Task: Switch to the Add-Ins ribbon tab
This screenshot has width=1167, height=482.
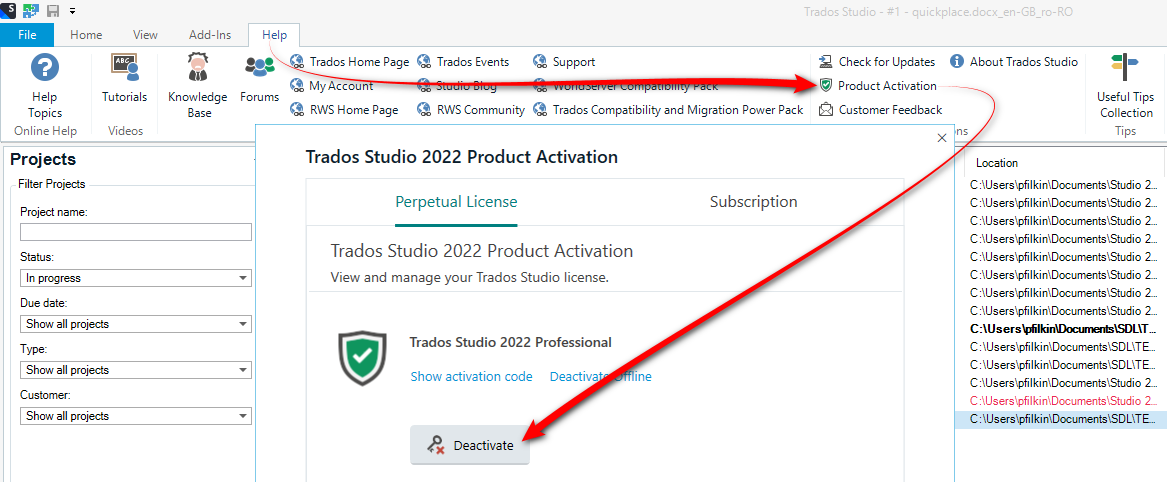Action: 210,35
